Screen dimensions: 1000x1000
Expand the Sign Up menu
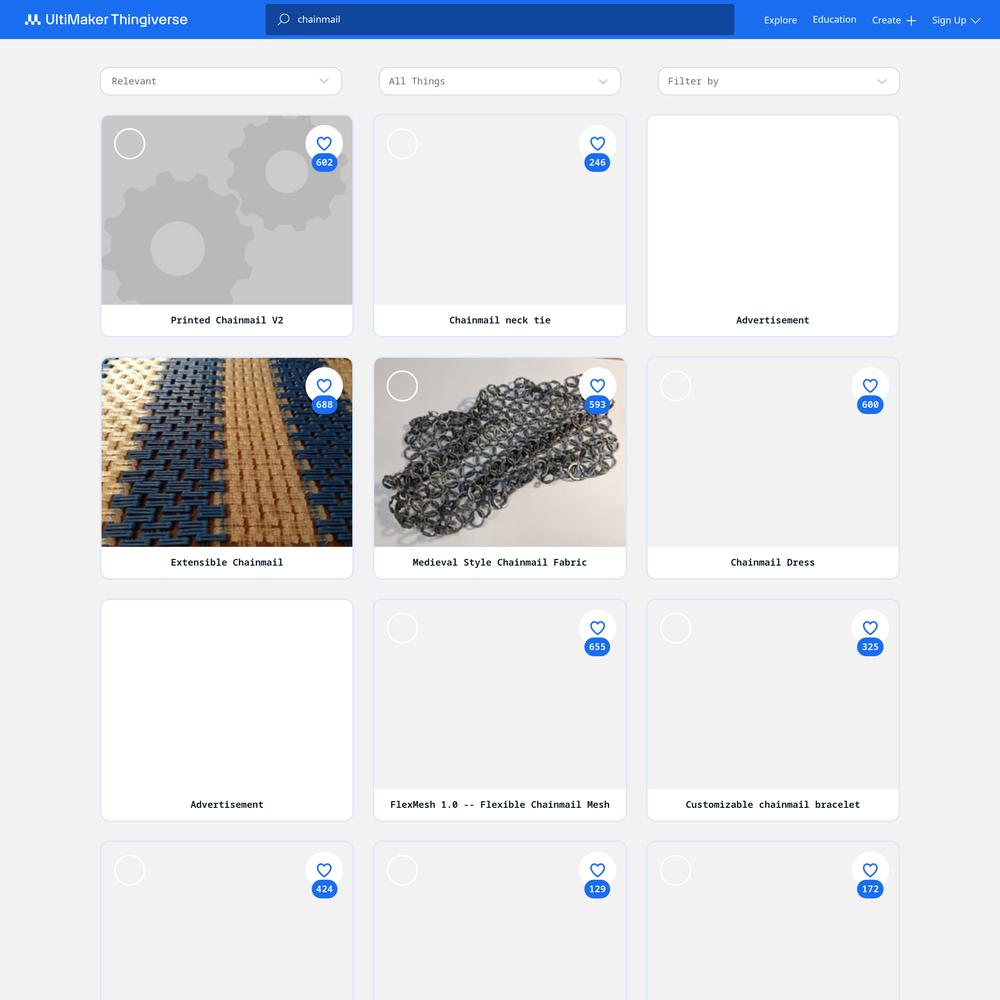955,20
